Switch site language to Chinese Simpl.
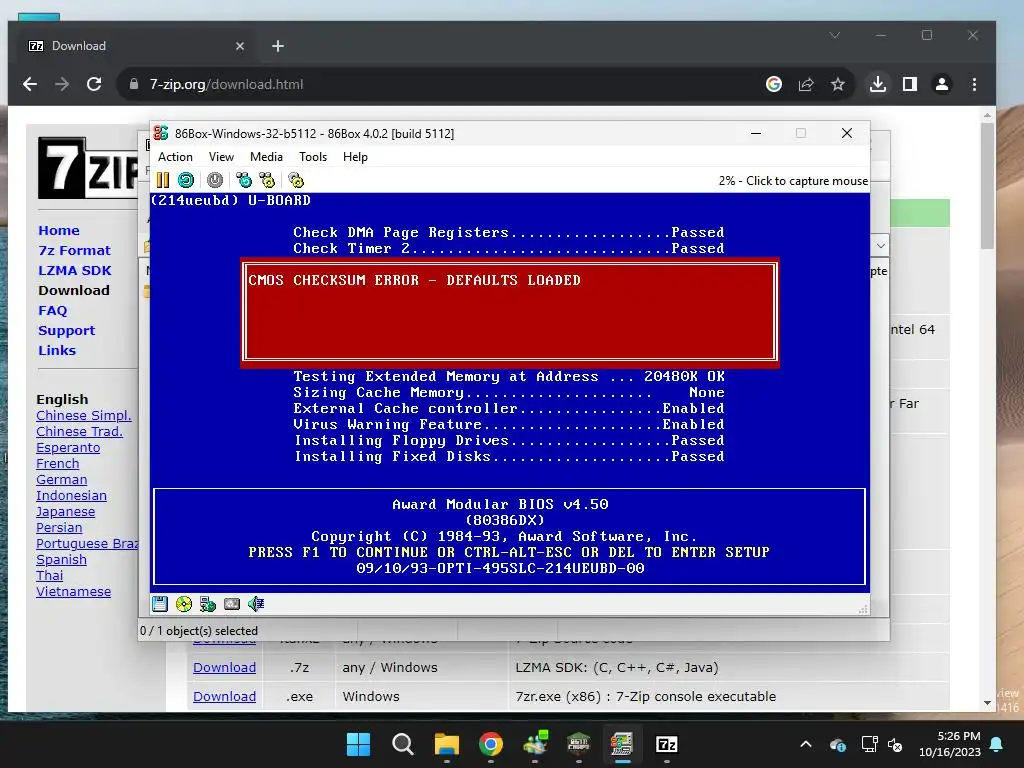The image size is (1024, 768). (x=84, y=415)
